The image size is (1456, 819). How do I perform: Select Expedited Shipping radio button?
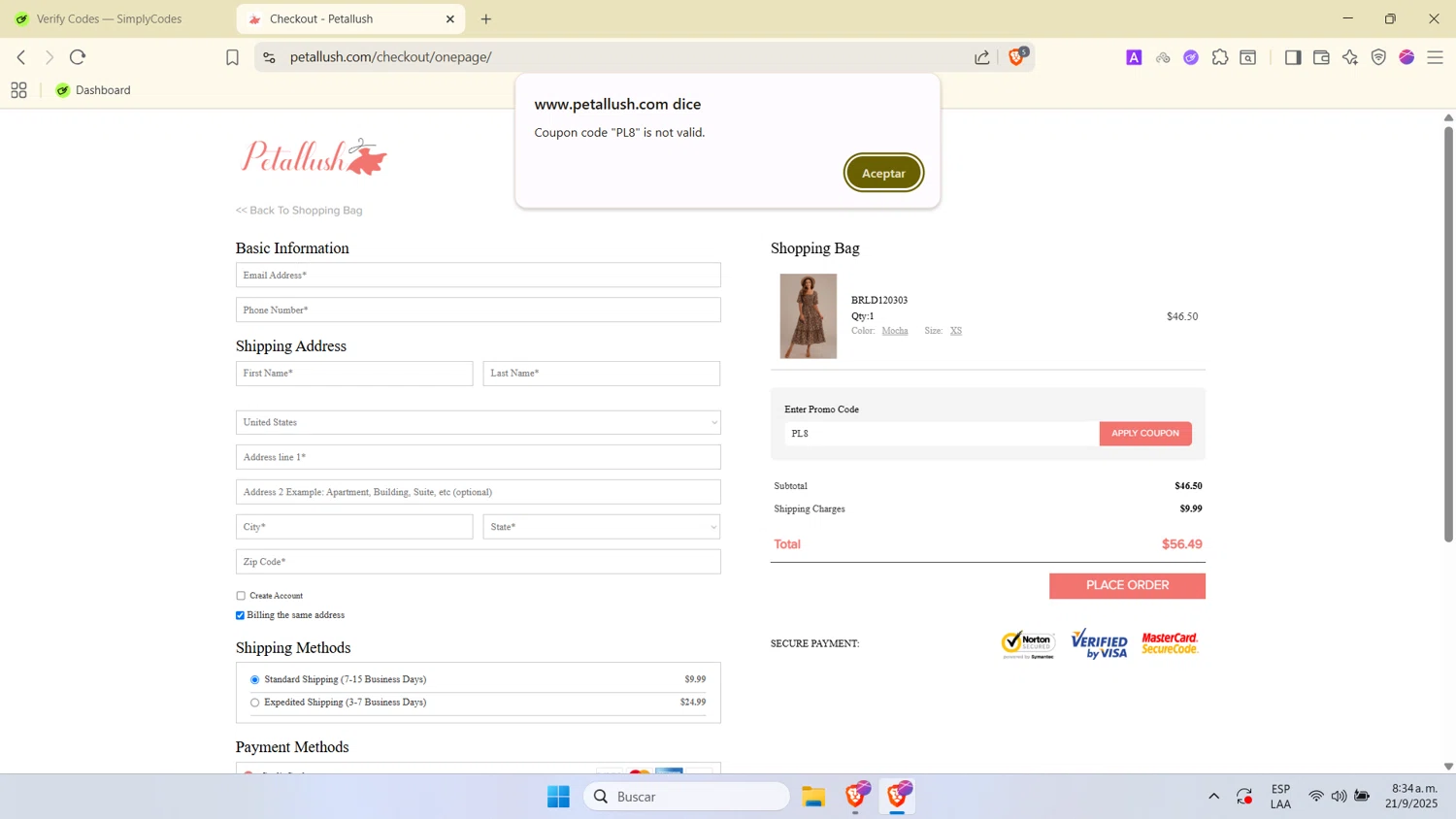[x=255, y=703]
